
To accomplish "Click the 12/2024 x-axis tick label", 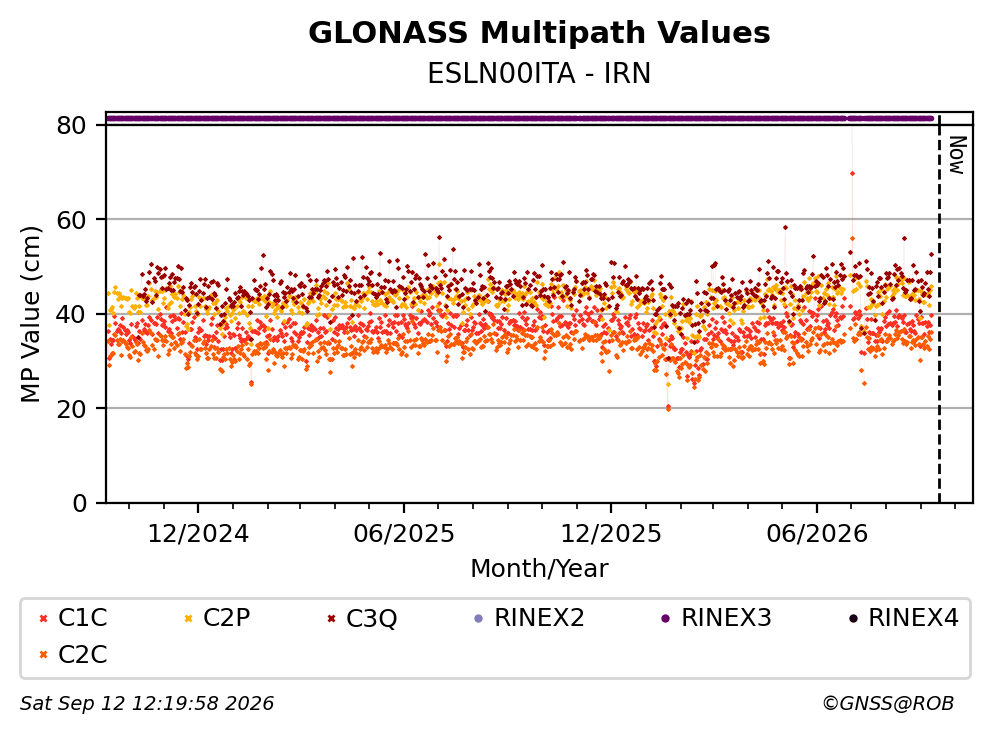I will [198, 534].
